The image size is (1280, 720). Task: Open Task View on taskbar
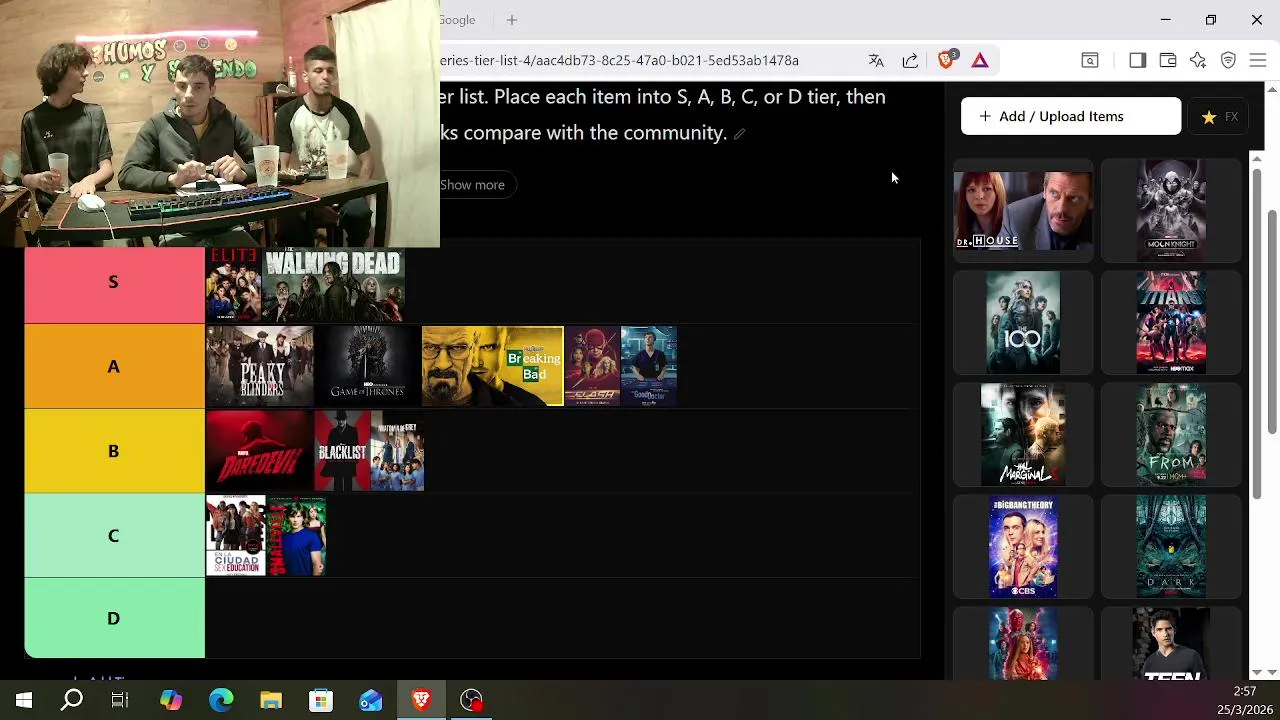tap(120, 700)
